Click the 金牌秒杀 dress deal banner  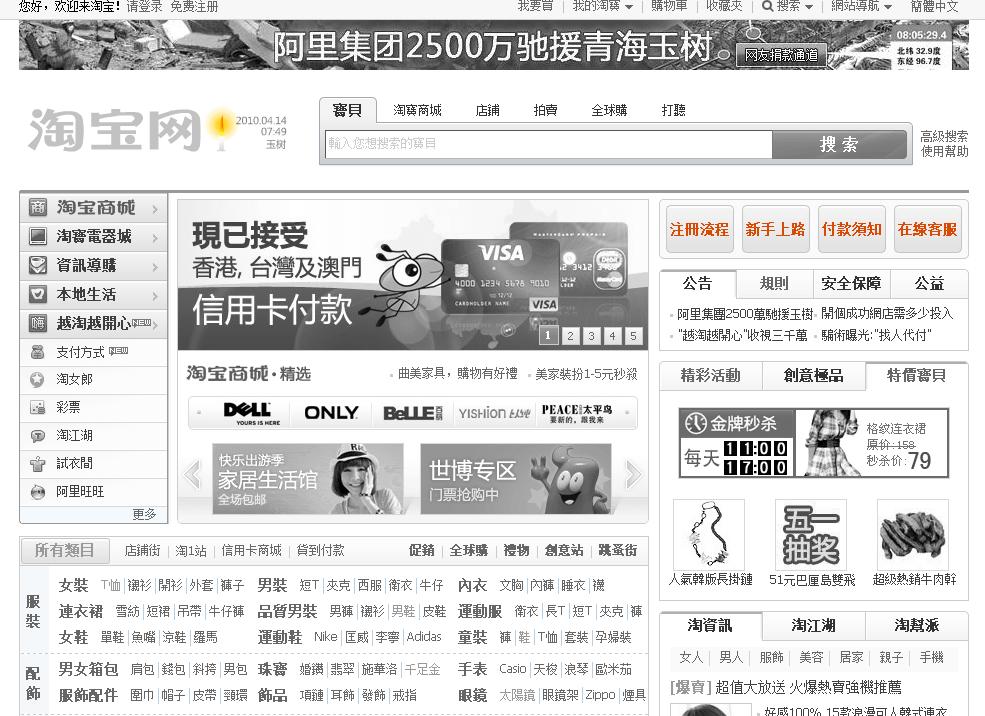(x=814, y=443)
